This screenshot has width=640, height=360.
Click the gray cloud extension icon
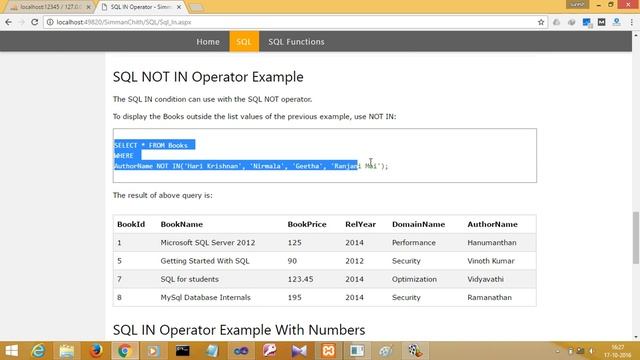pos(556,22)
